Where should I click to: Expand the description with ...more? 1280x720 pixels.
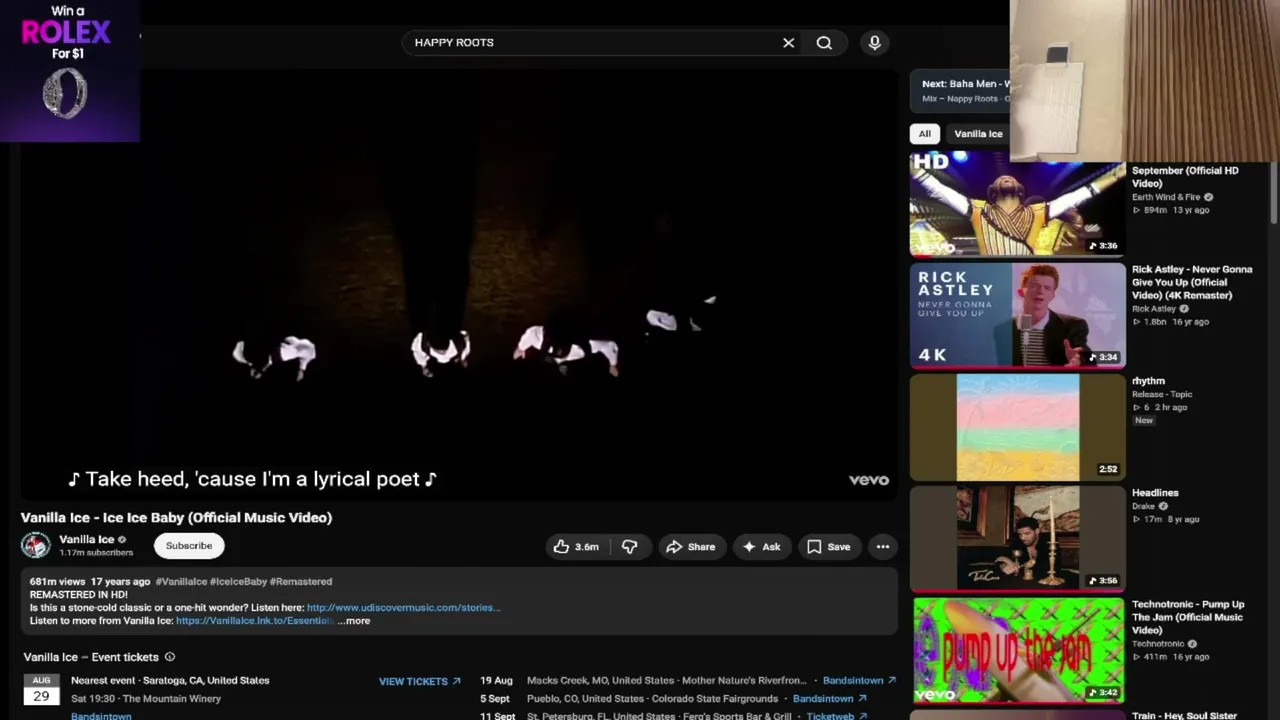click(x=354, y=621)
